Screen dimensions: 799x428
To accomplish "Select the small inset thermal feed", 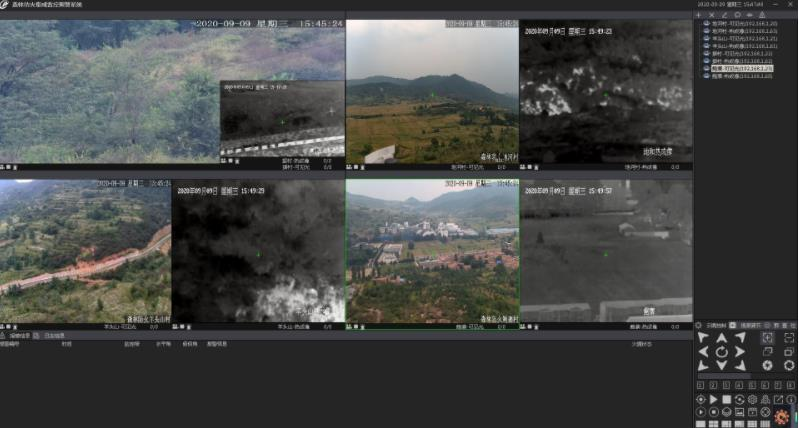I will 282,119.
